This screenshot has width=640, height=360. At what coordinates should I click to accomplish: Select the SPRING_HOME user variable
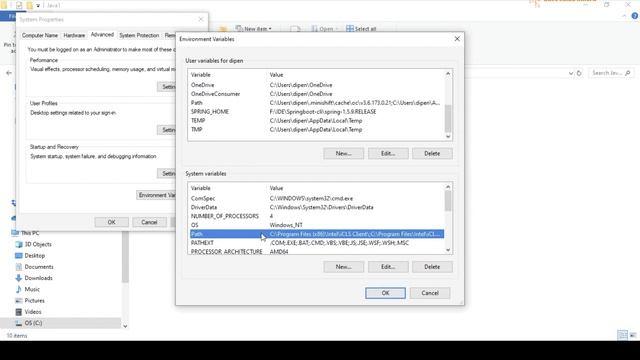click(x=316, y=112)
